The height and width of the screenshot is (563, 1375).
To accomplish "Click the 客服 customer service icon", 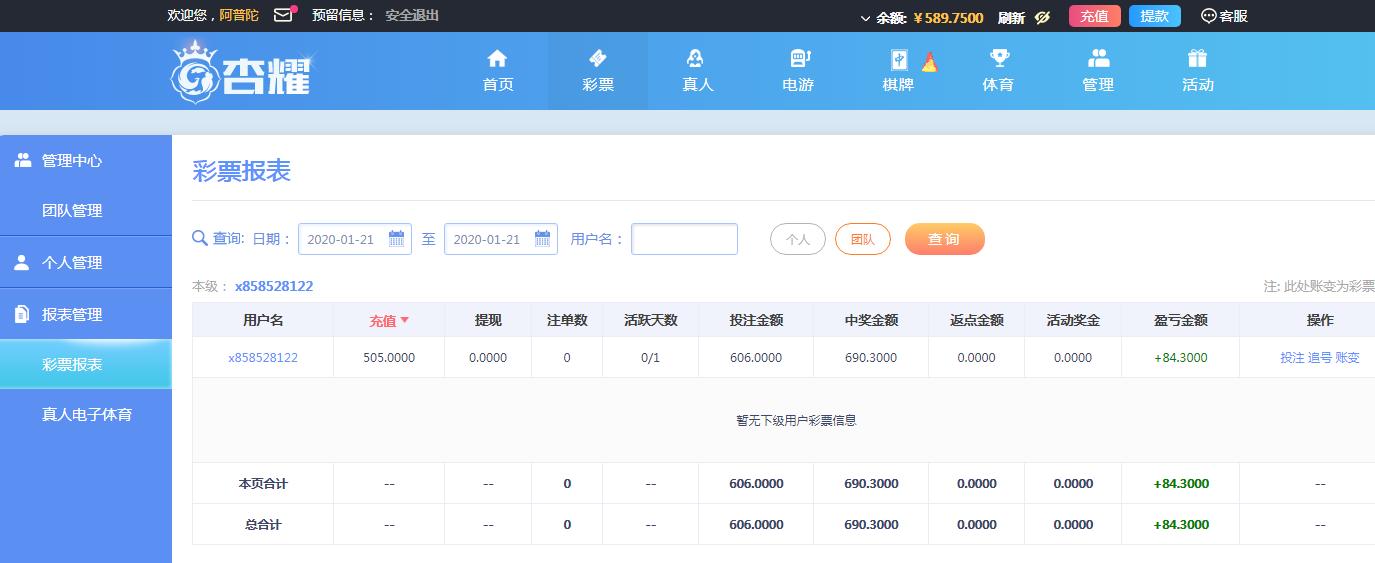I will pos(1208,16).
